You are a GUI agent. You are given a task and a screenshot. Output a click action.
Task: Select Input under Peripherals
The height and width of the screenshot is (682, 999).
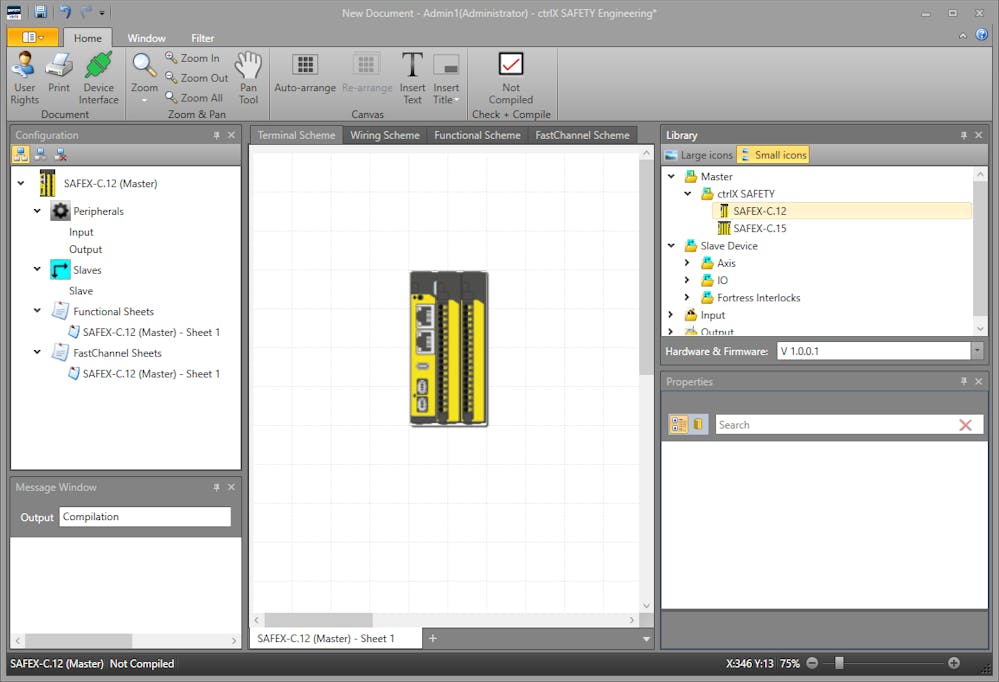click(81, 232)
